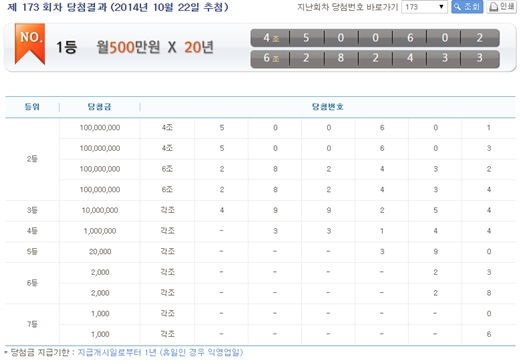
Task: Click the 5등 rank cell
Action: [x=32, y=252]
